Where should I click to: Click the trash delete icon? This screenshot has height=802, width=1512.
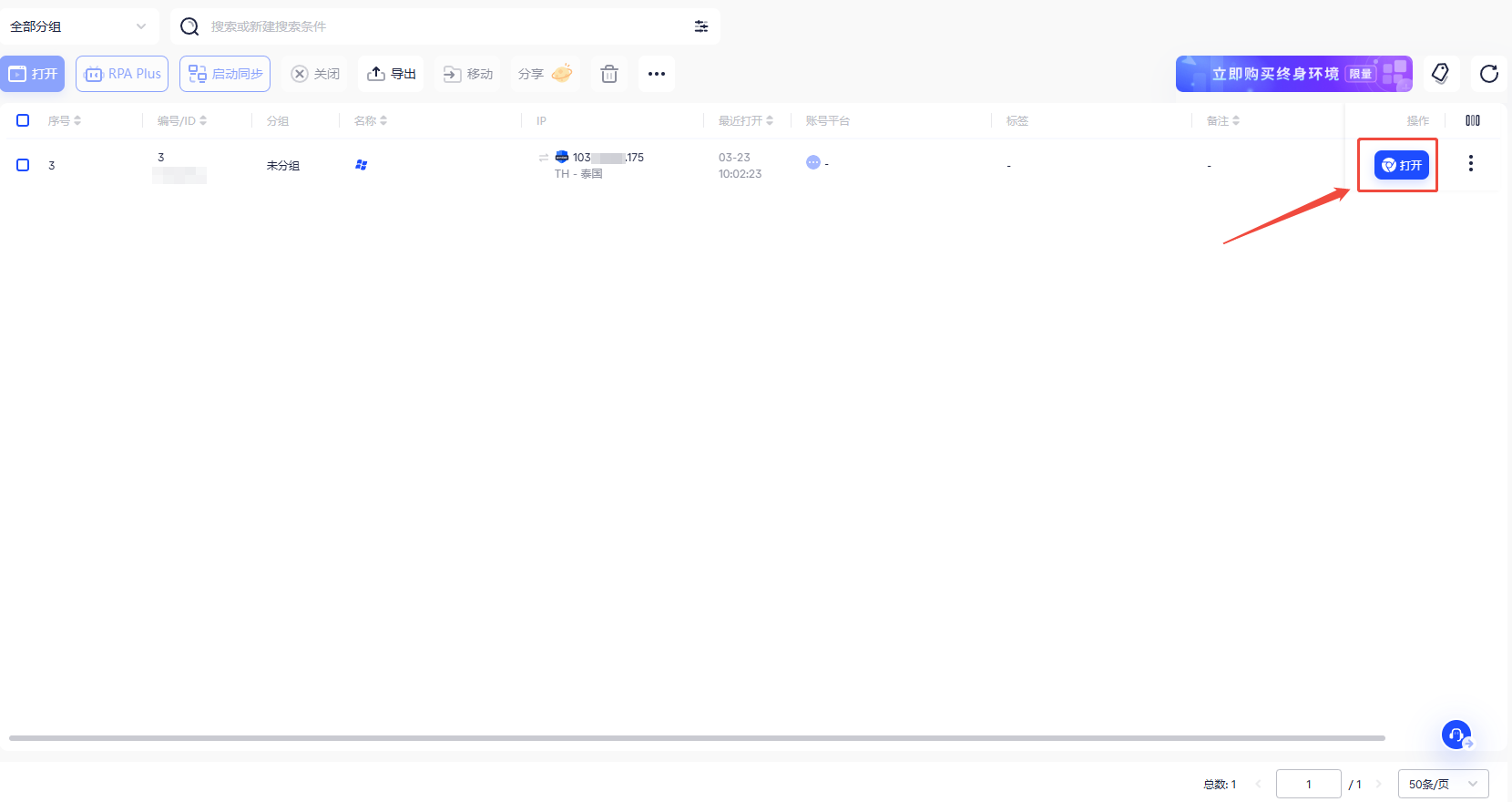609,74
